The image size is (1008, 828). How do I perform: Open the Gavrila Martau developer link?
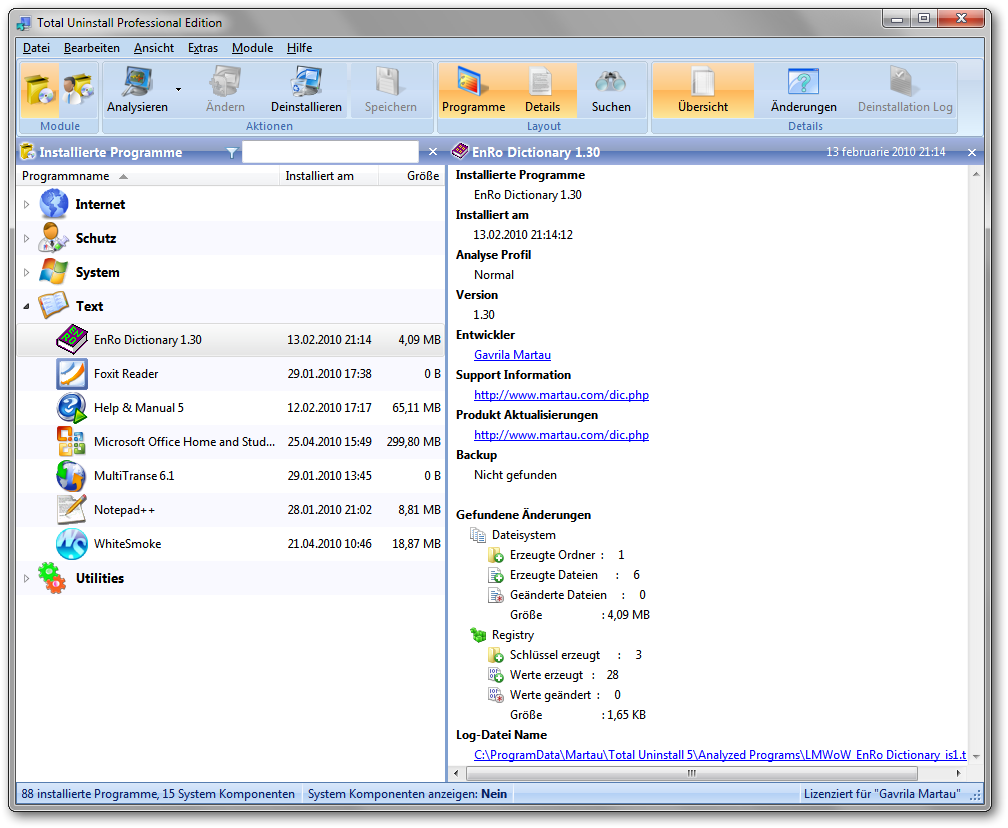click(x=512, y=355)
